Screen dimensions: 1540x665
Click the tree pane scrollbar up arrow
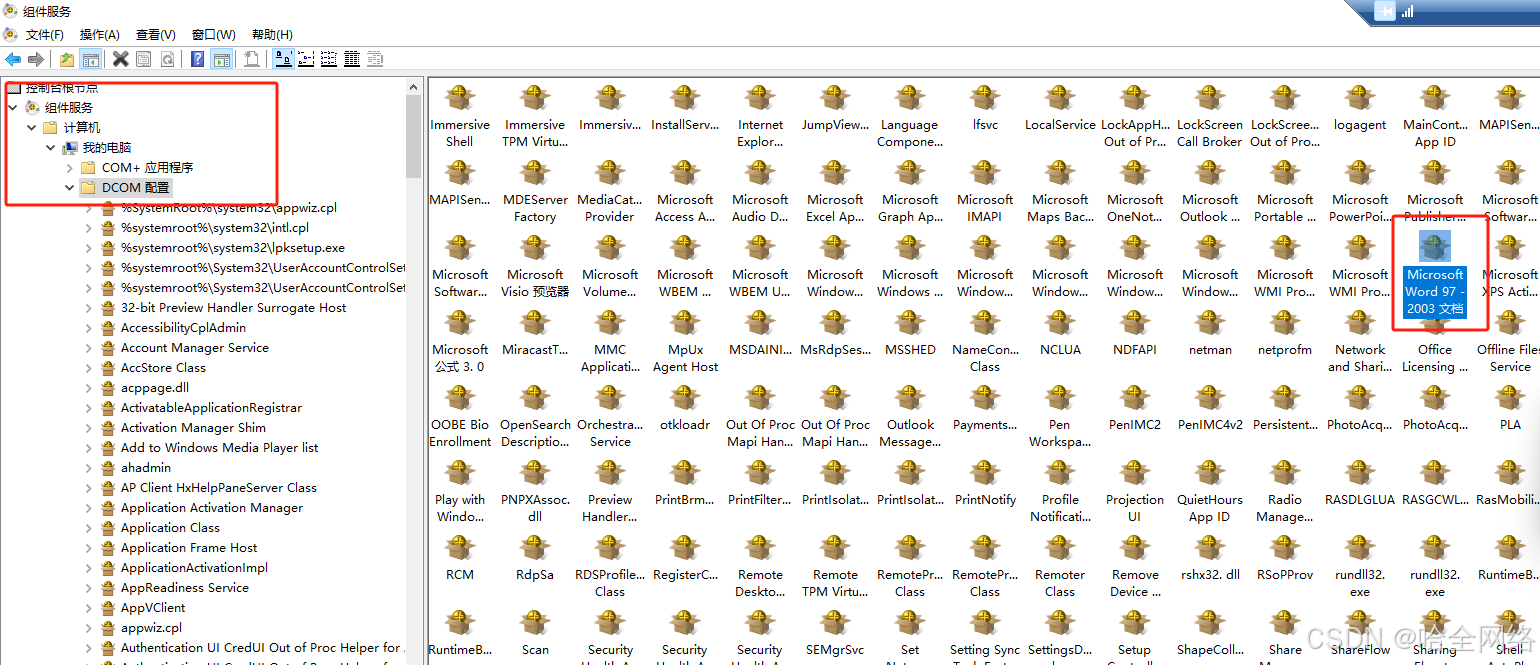(414, 89)
